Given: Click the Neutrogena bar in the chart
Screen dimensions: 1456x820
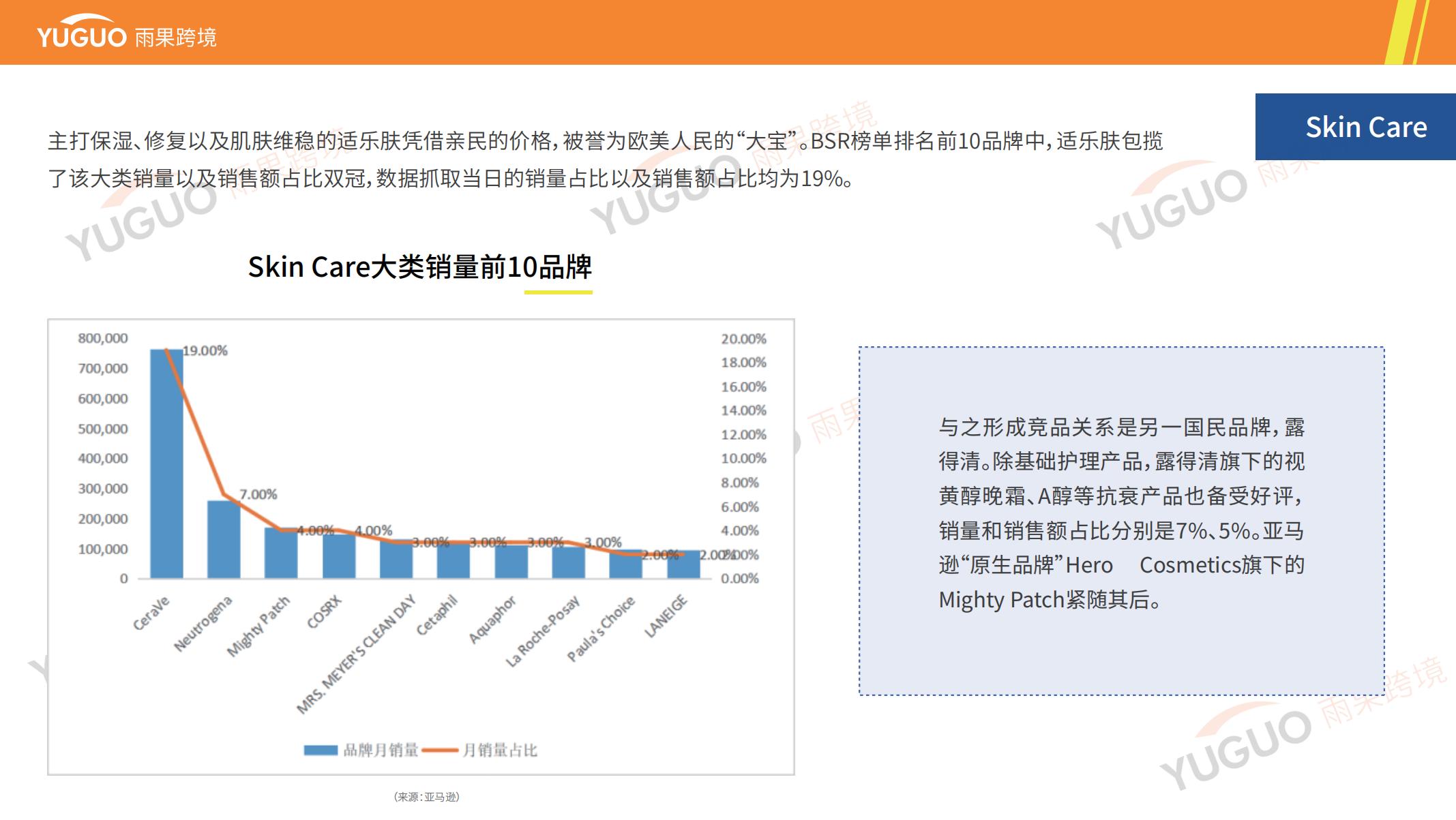Looking at the screenshot, I should (224, 539).
